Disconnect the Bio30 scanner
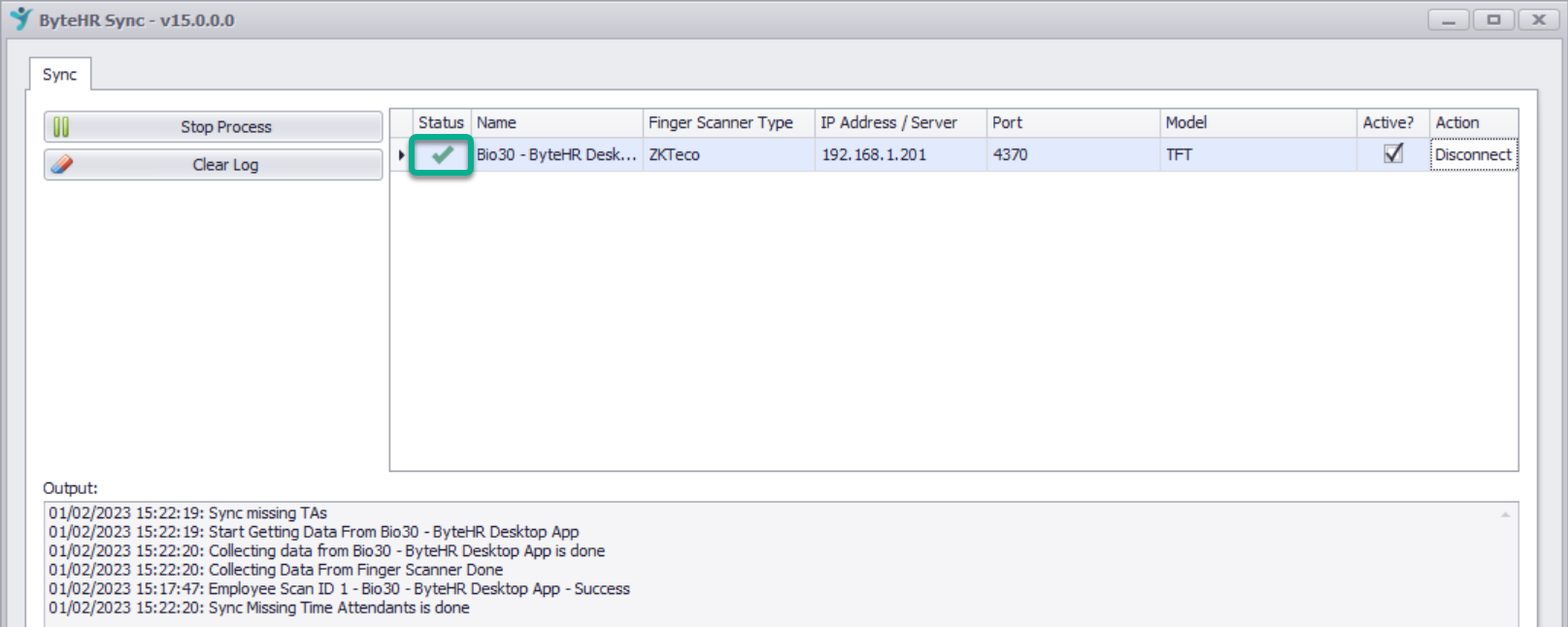This screenshot has width=1568, height=627. click(1473, 154)
